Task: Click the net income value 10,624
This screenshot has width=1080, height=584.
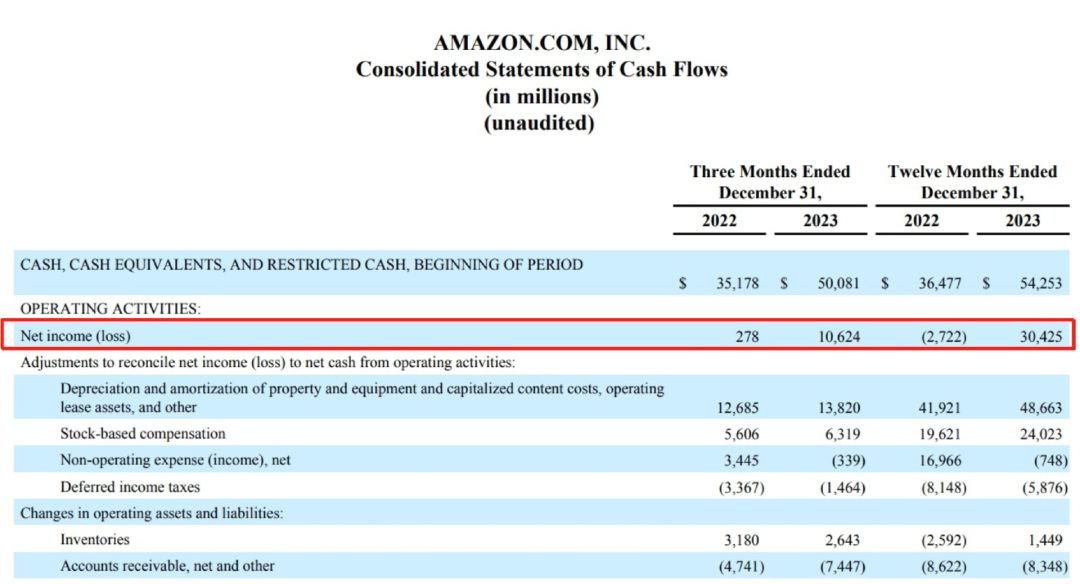Action: tap(838, 337)
